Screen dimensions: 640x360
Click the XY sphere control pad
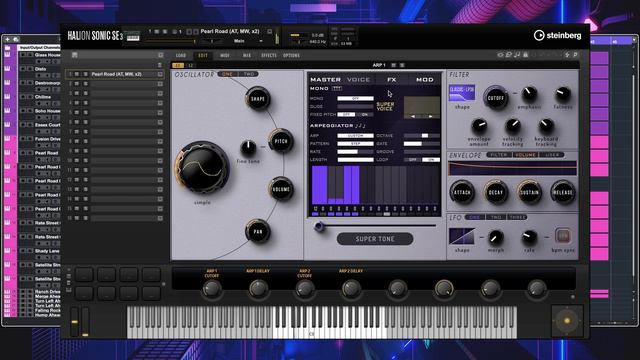[x=567, y=320]
